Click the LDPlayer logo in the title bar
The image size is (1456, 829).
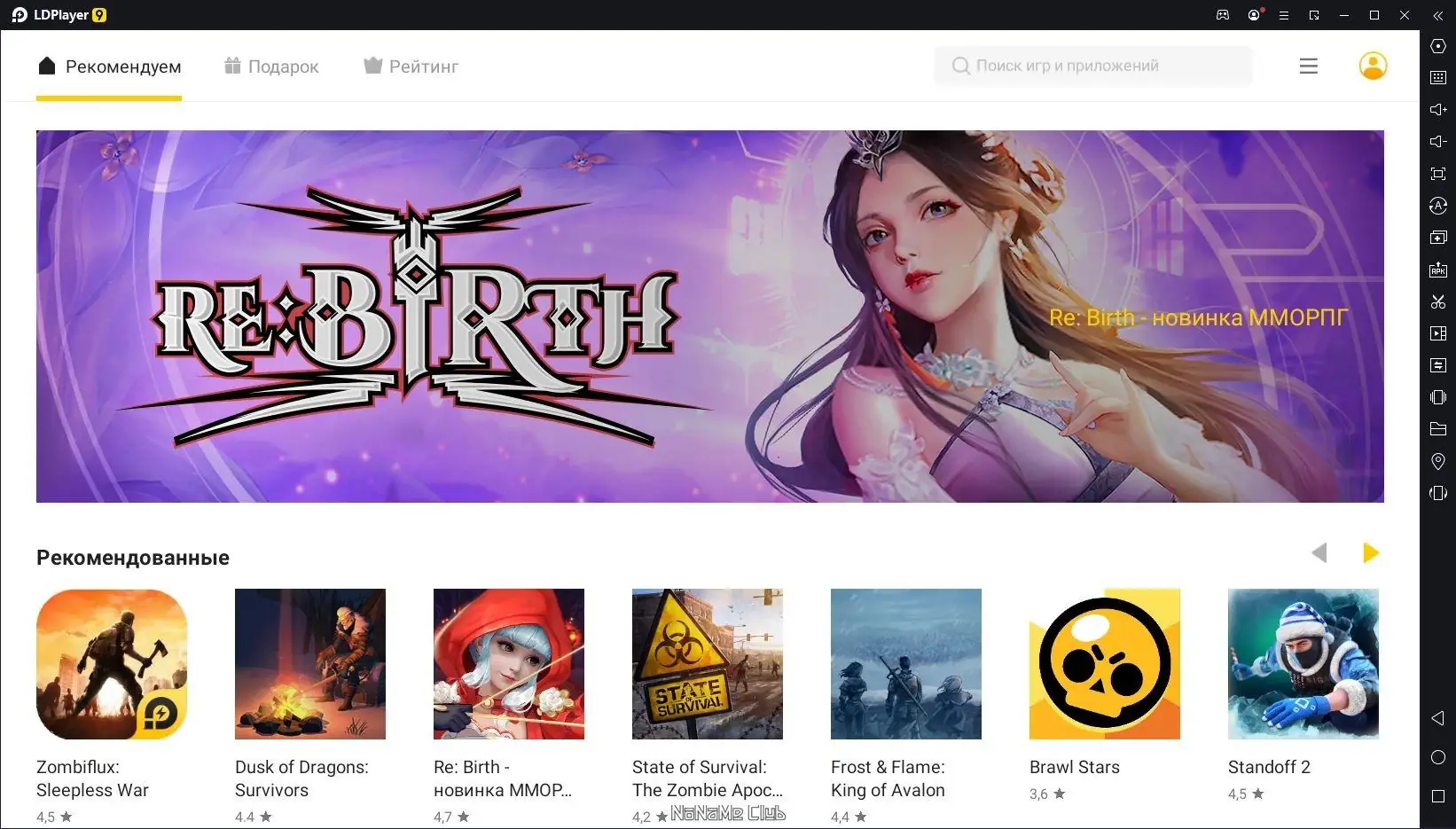(x=59, y=15)
